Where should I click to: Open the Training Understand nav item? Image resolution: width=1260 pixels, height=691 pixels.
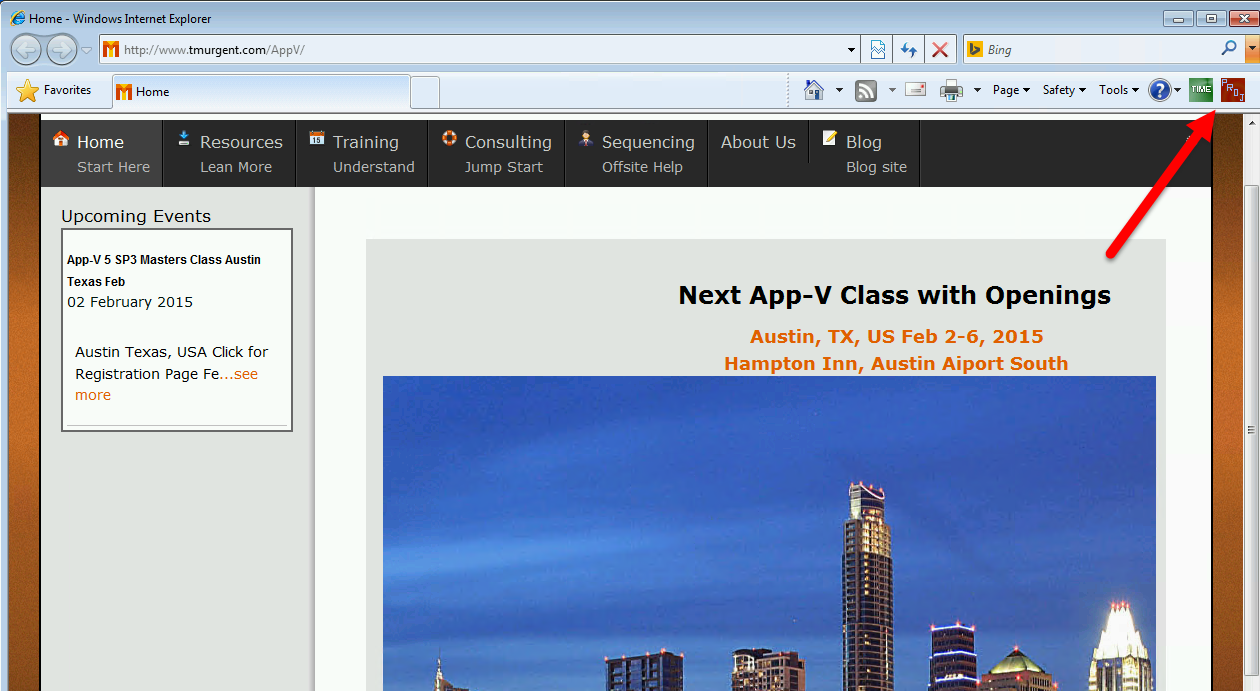[362, 153]
